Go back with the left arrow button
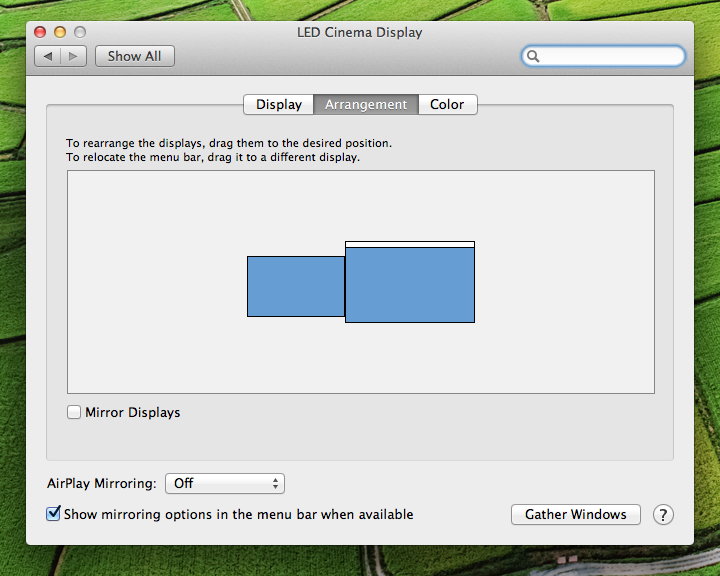The image size is (720, 576). pyautogui.click(x=48, y=56)
